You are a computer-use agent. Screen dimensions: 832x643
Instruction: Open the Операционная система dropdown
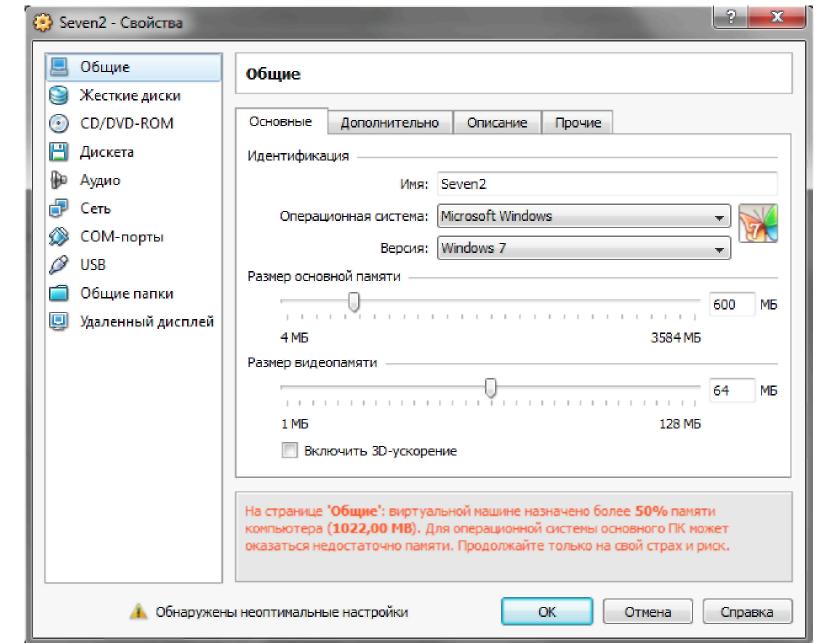(x=584, y=216)
